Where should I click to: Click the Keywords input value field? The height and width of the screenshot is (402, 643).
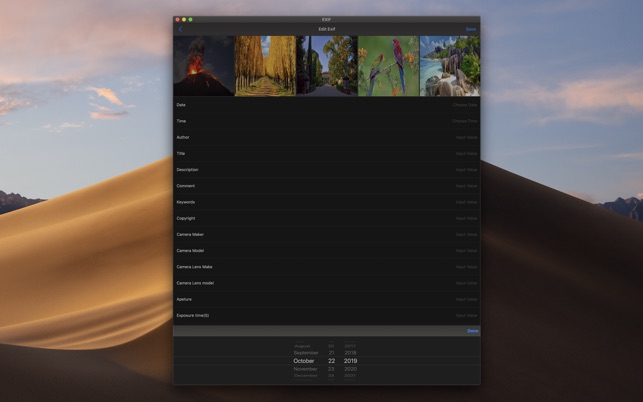tap(467, 202)
